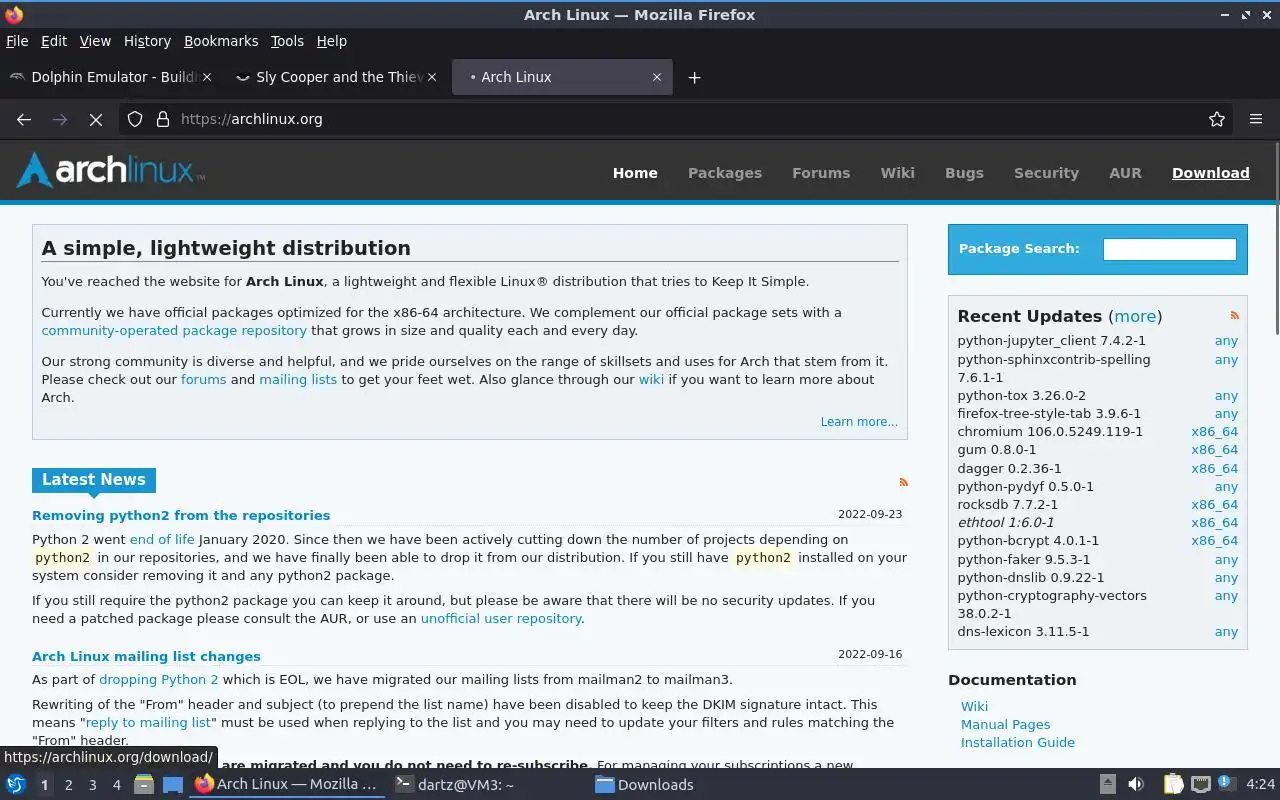Open the update notifier tray icon
This screenshot has width=1280, height=800.
(x=1226, y=784)
